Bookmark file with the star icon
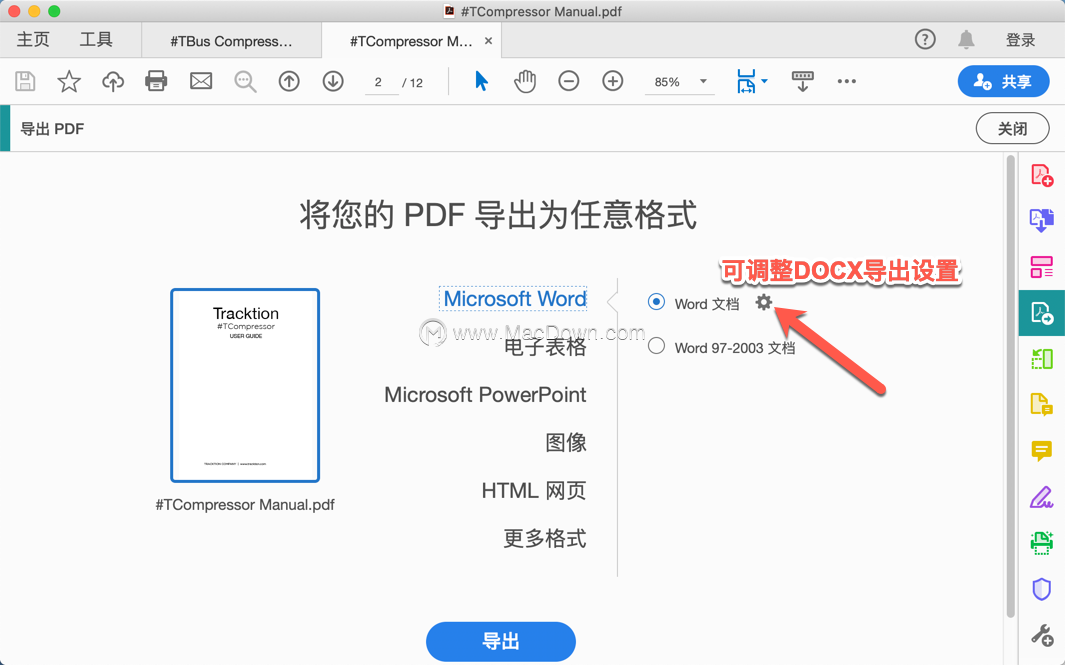Screen dimensions: 1065x665 (69, 82)
